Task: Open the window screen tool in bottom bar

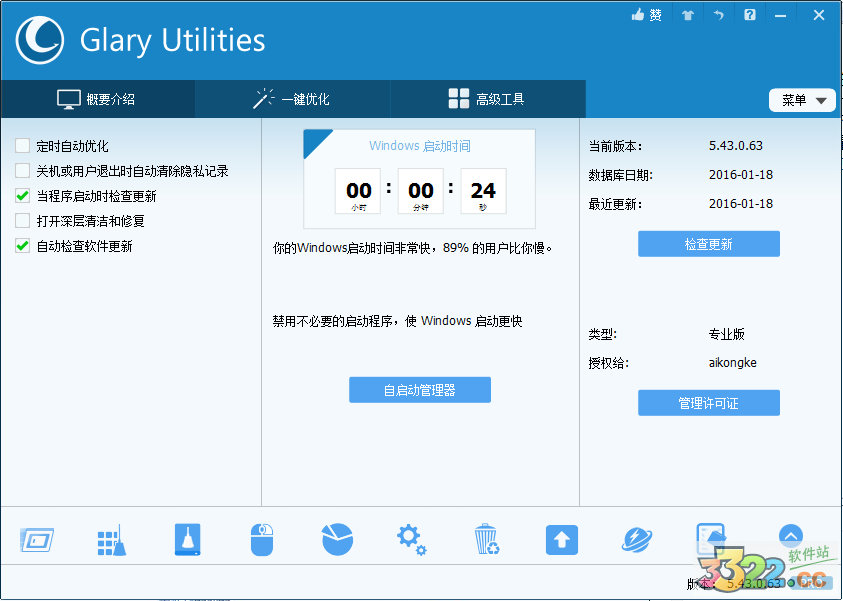Action: [x=37, y=540]
